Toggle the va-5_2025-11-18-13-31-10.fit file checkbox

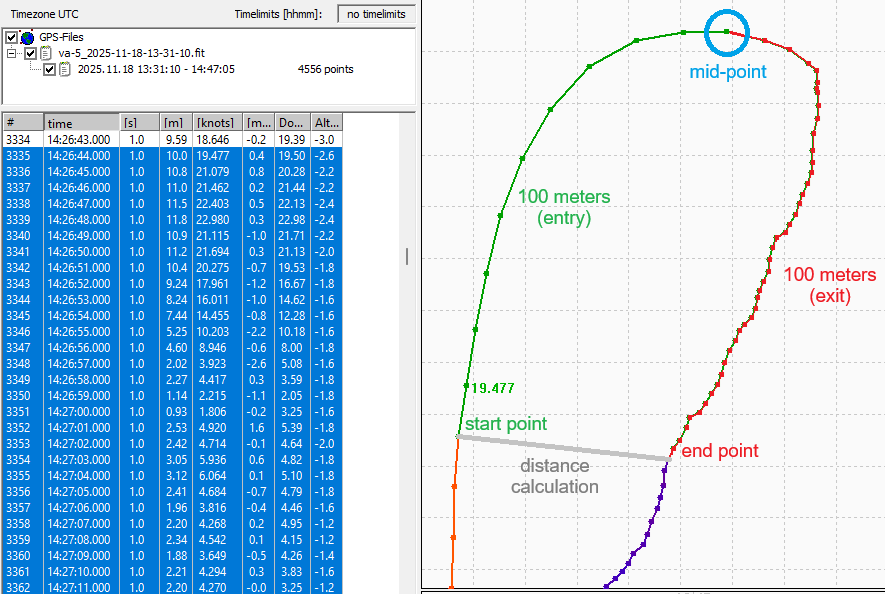pyautogui.click(x=31, y=53)
